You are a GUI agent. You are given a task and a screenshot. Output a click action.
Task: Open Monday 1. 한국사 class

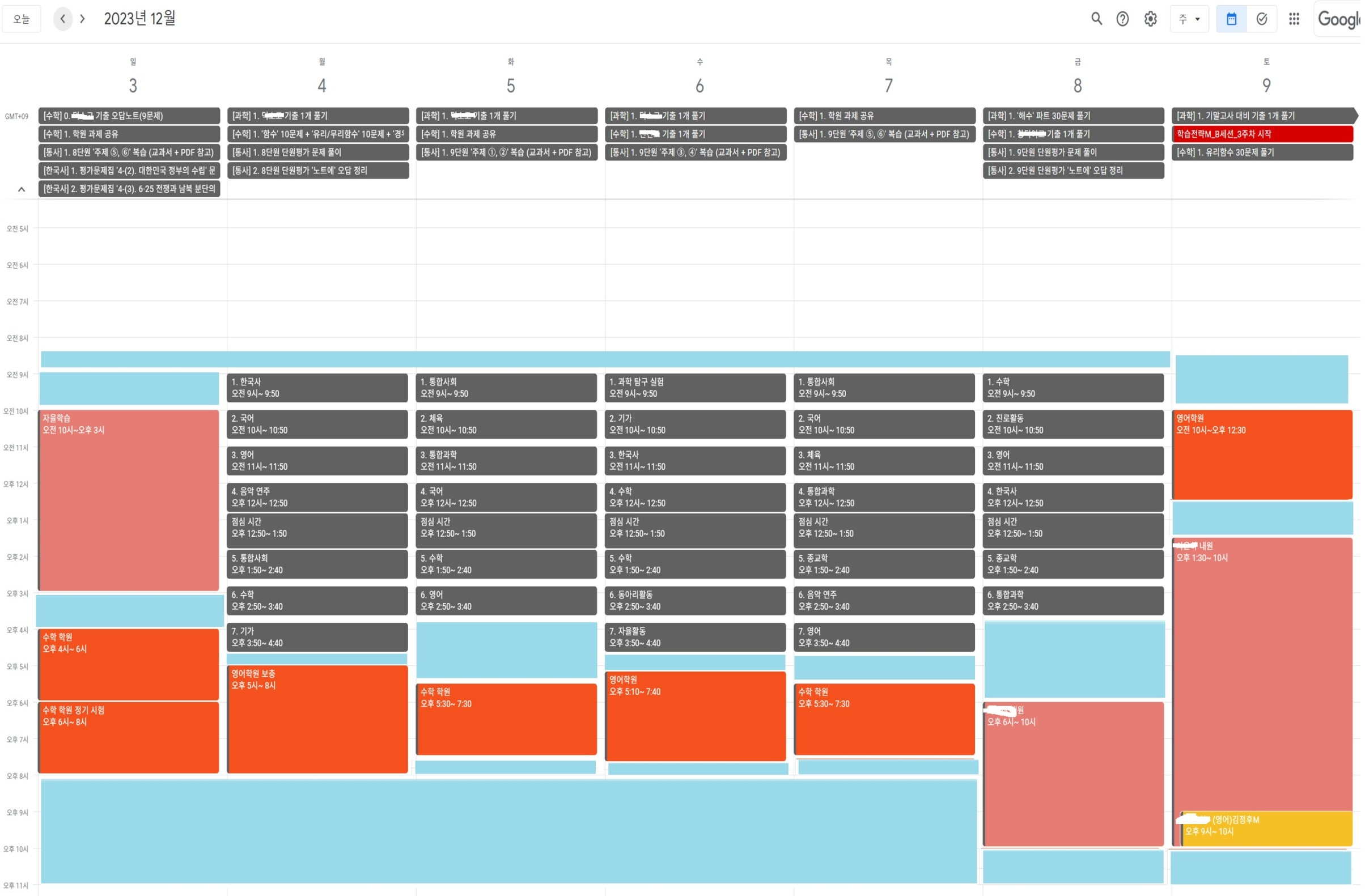[x=319, y=388]
